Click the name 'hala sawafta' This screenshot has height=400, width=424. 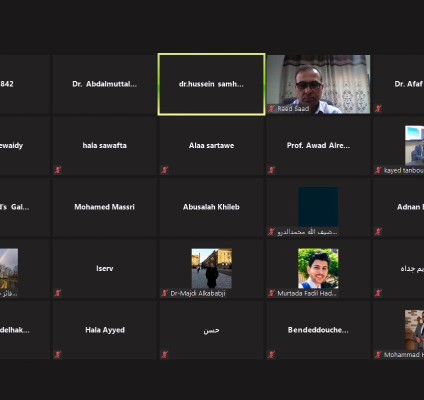tap(105, 145)
